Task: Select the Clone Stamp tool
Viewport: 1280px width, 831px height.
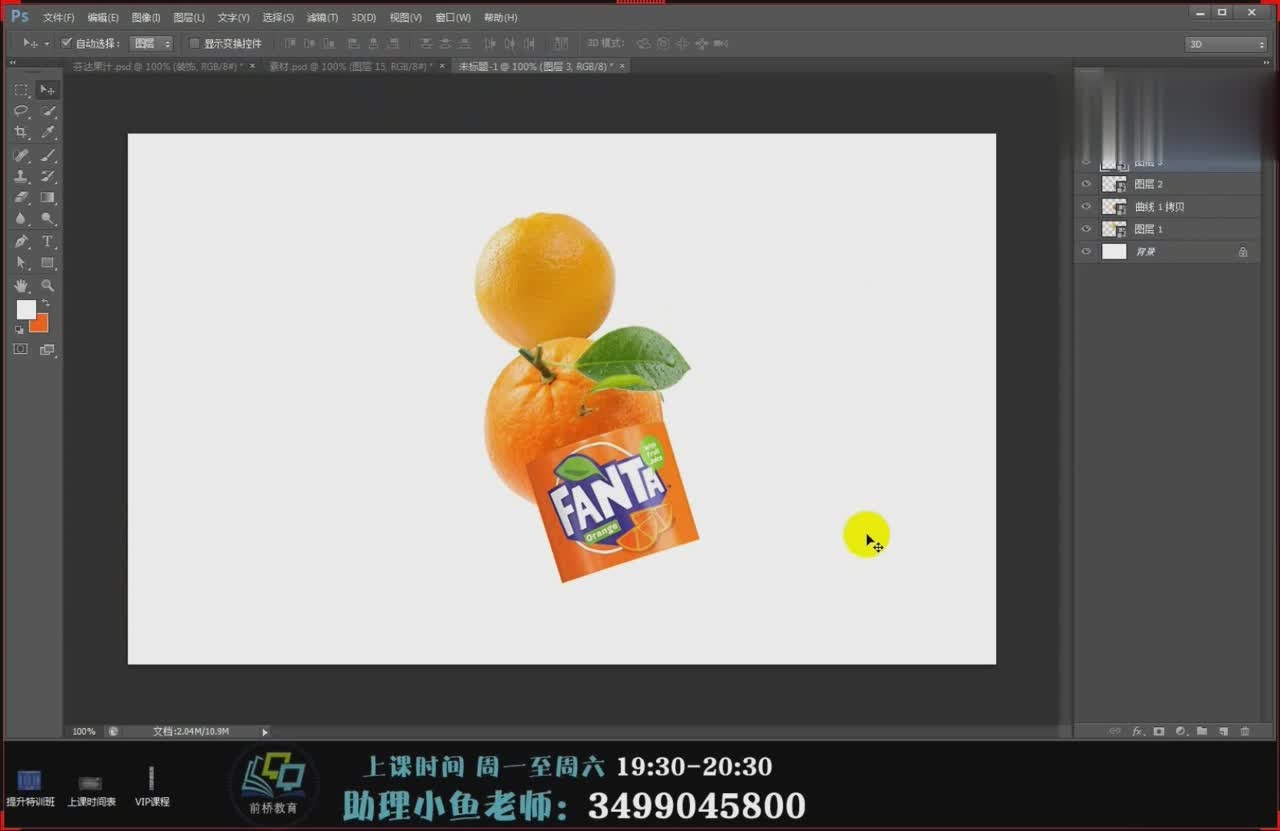Action: click(21, 176)
